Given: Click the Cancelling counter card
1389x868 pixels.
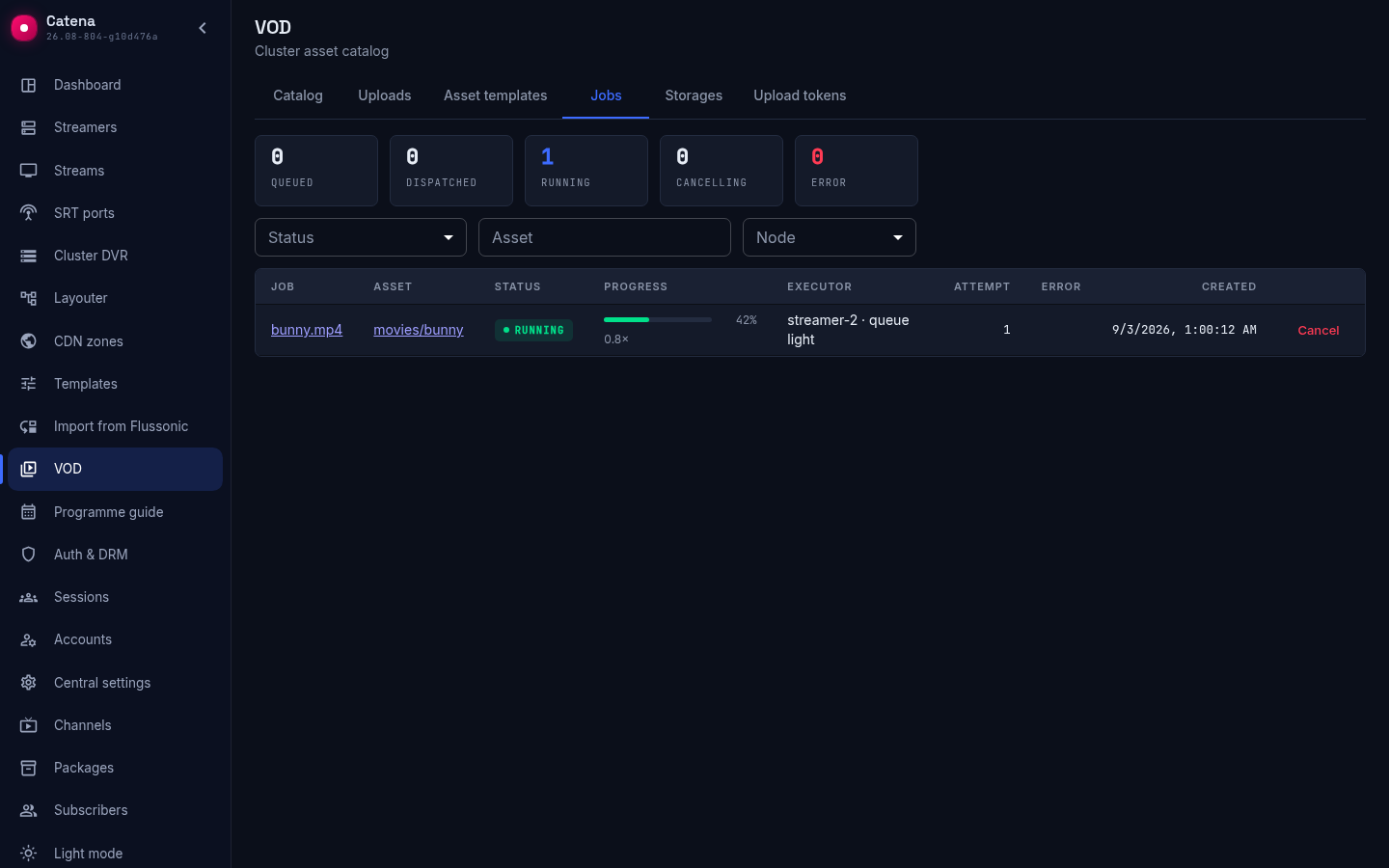Looking at the screenshot, I should [x=722, y=171].
